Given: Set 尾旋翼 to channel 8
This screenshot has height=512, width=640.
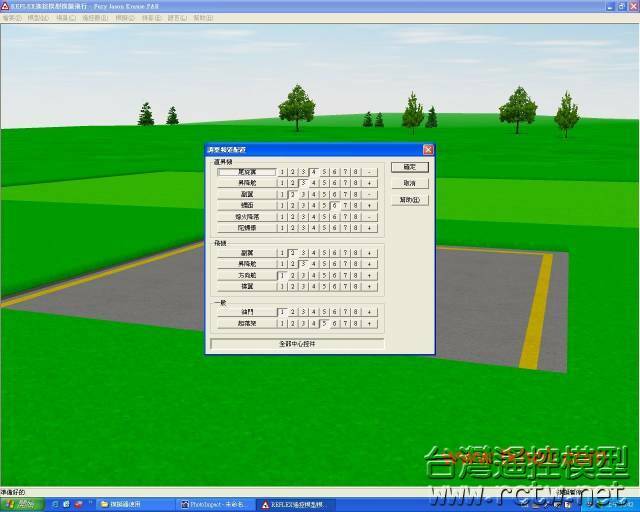Looking at the screenshot, I should 356,172.
